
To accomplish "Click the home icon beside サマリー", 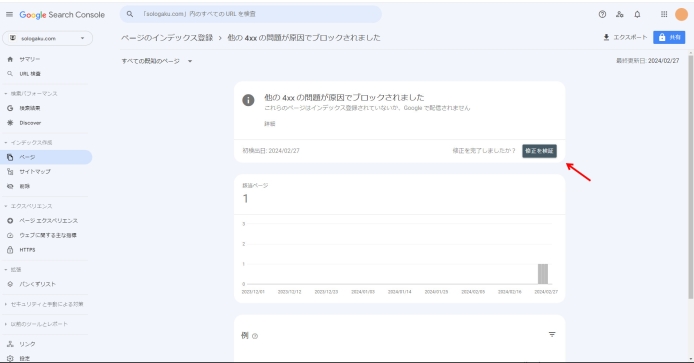I will pos(10,59).
